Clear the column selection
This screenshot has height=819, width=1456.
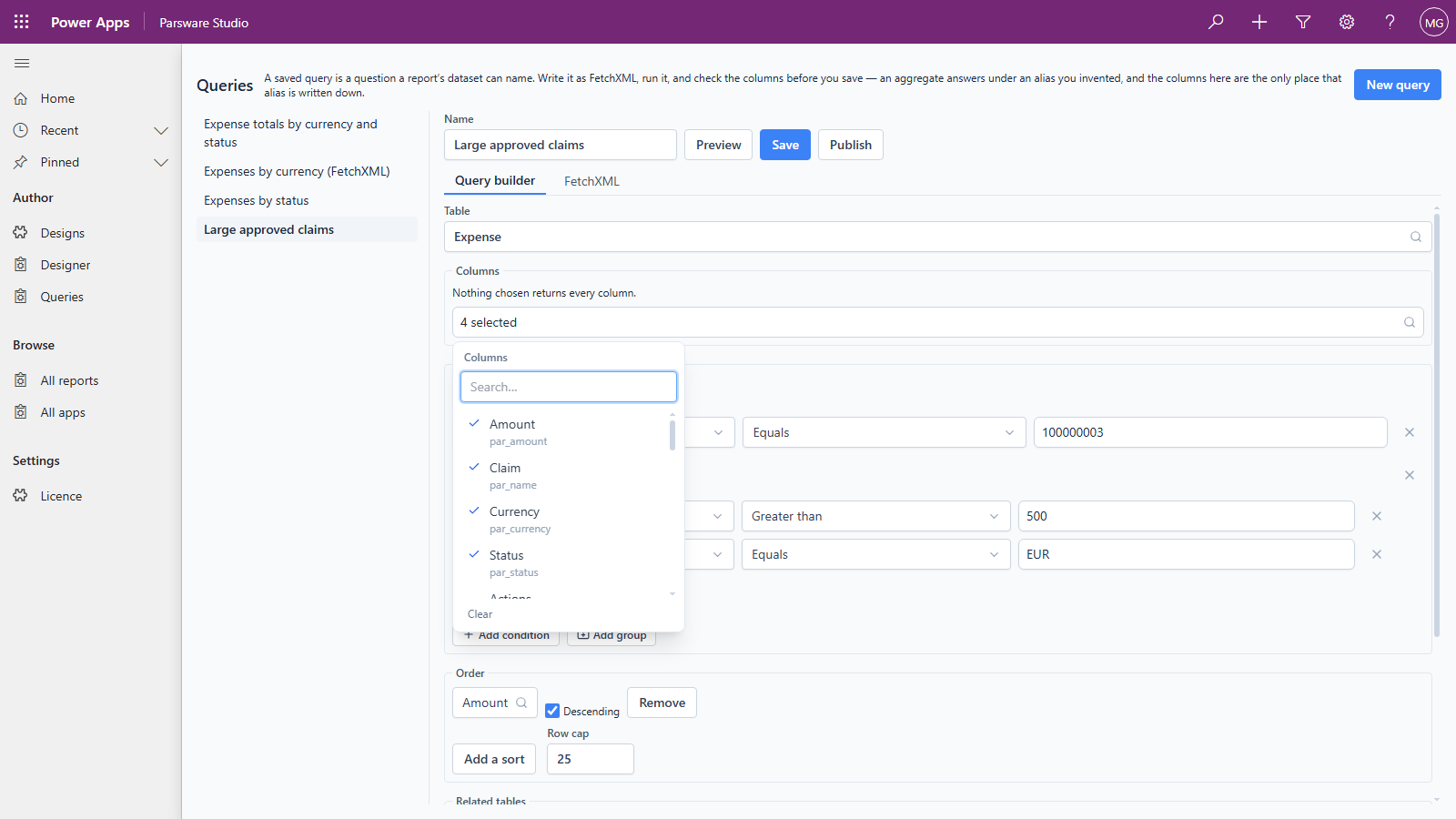480,614
